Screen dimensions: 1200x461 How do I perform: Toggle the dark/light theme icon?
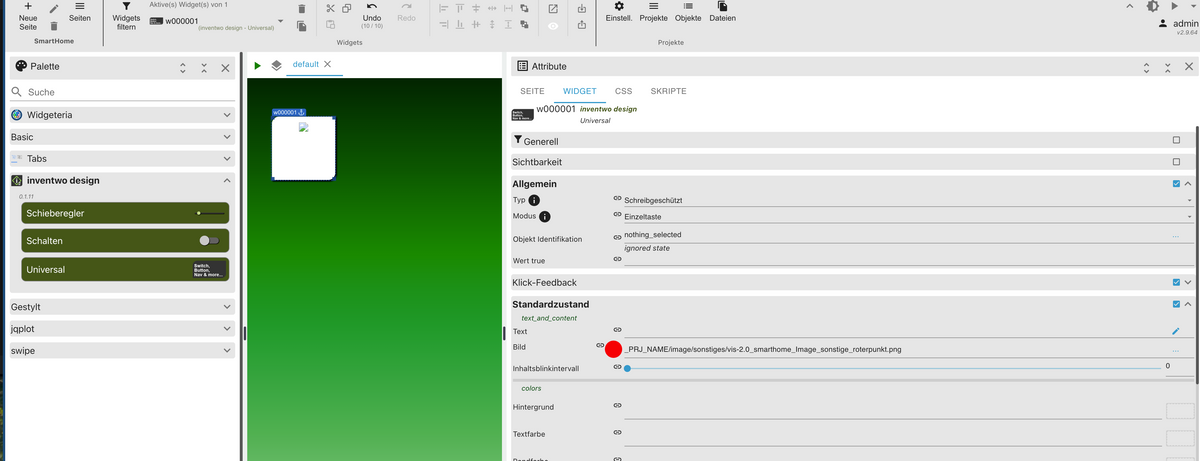(1153, 6)
